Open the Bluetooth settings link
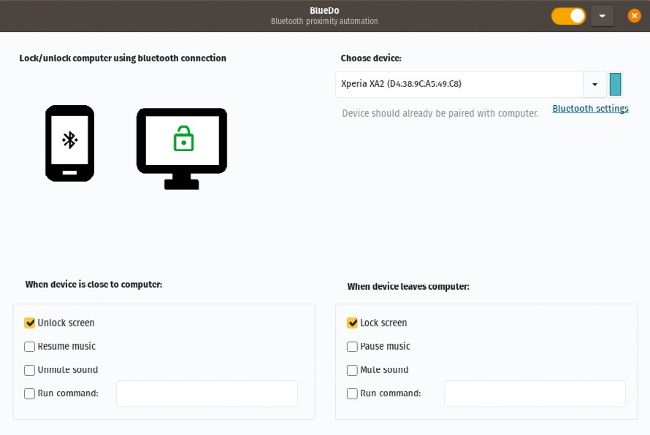 click(x=590, y=108)
